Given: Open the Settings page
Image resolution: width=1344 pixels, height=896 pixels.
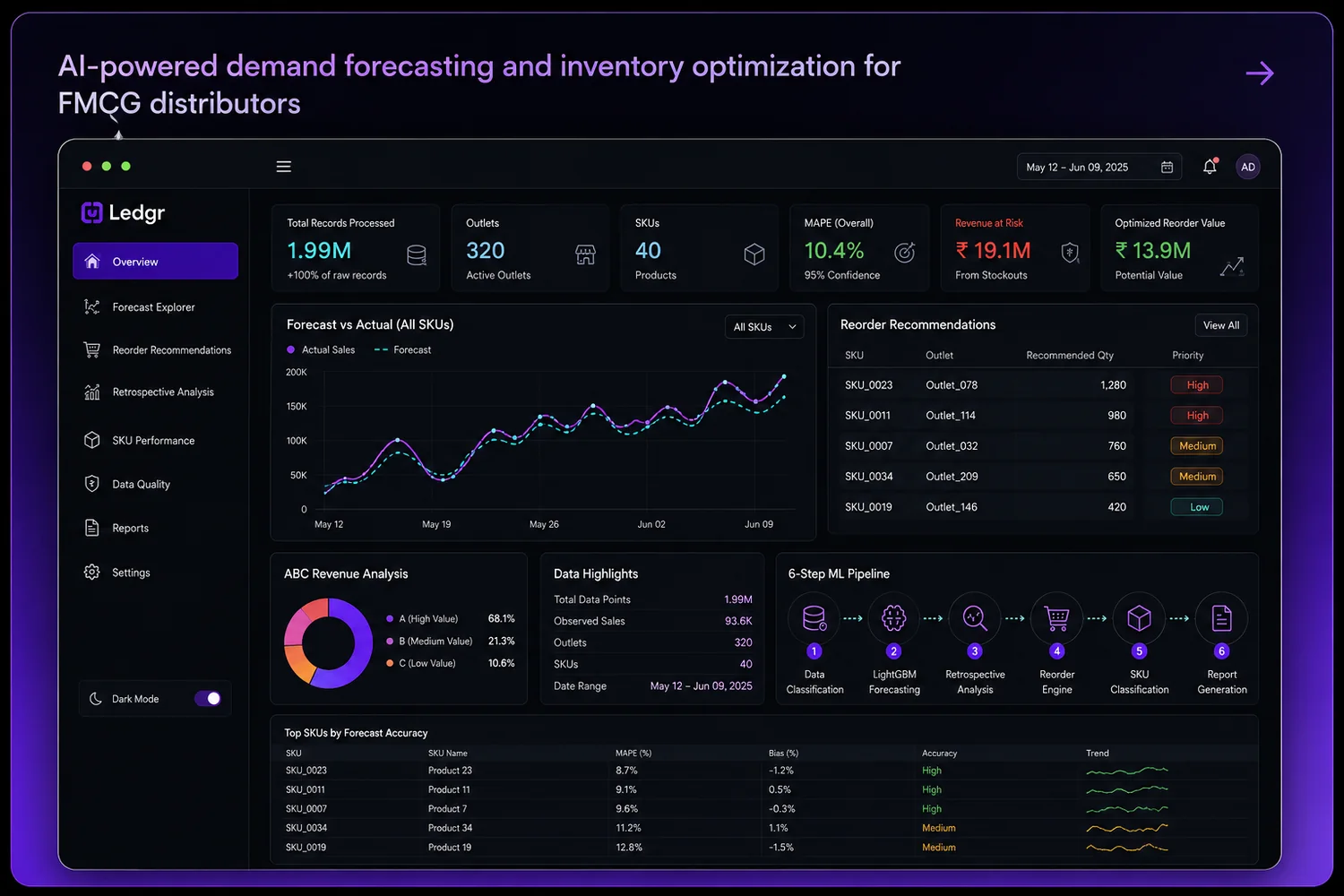Looking at the screenshot, I should 131,573.
